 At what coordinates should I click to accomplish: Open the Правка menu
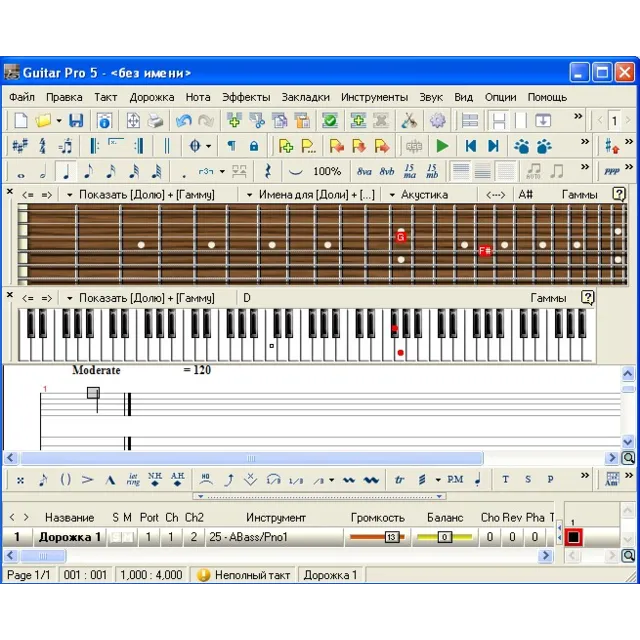(x=64, y=97)
